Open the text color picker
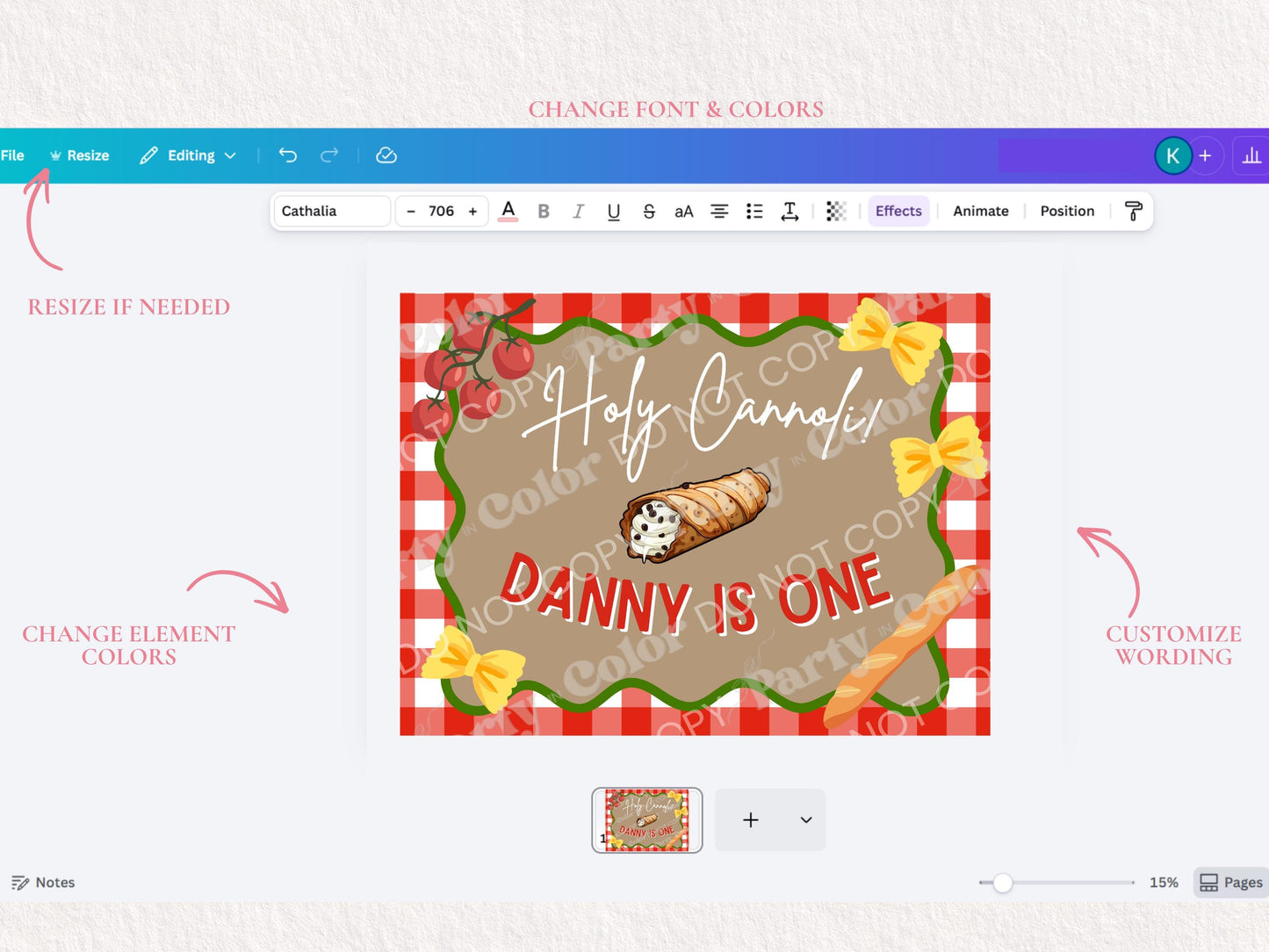The width and height of the screenshot is (1269, 952). coord(508,211)
